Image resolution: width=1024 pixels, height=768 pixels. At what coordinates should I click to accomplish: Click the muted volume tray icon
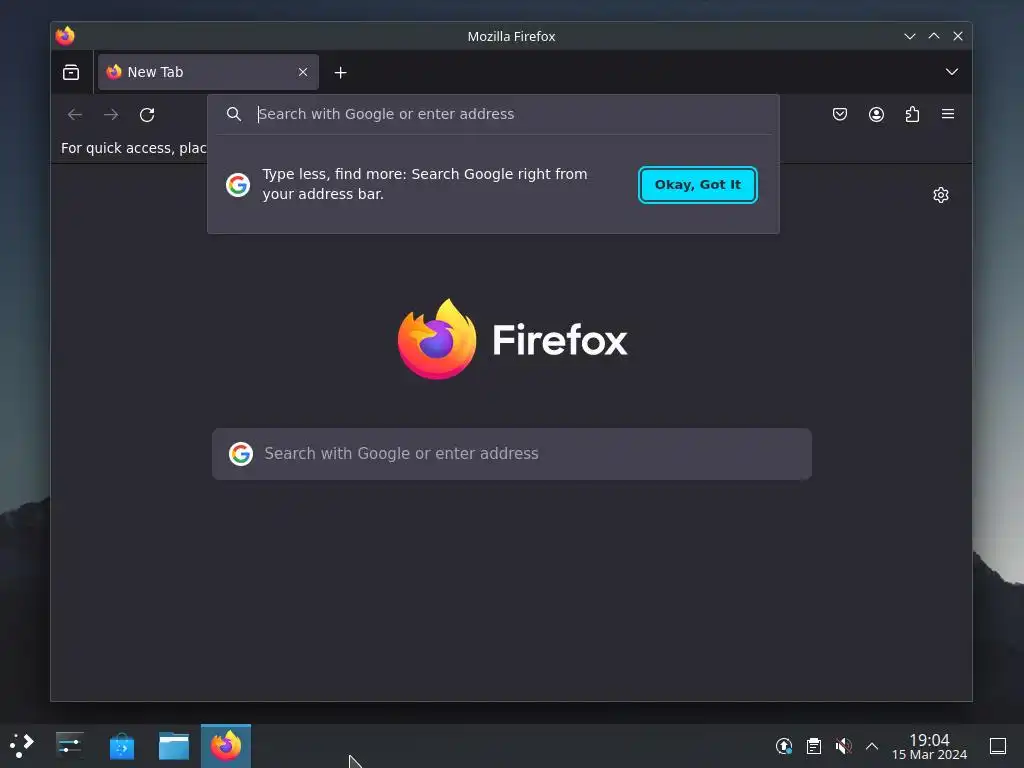pos(843,746)
